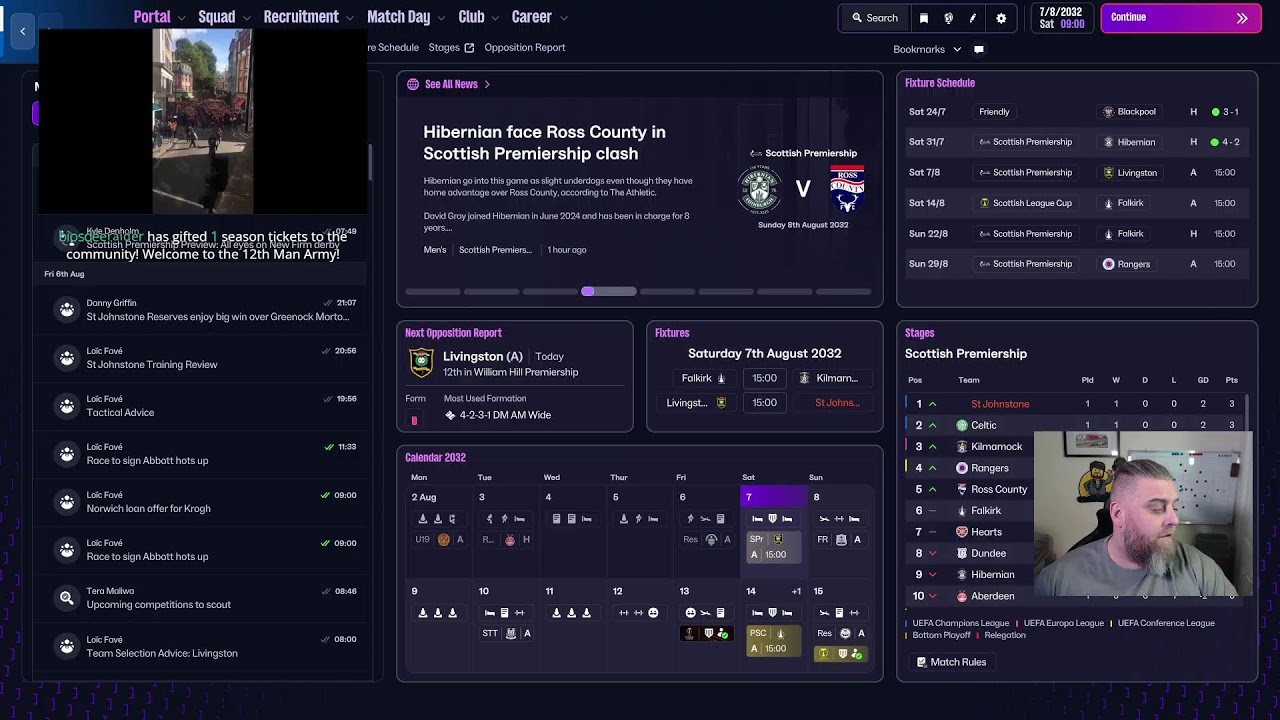Click the Fixture Schedule heading
The width and height of the screenshot is (1280, 720).
[x=940, y=83]
